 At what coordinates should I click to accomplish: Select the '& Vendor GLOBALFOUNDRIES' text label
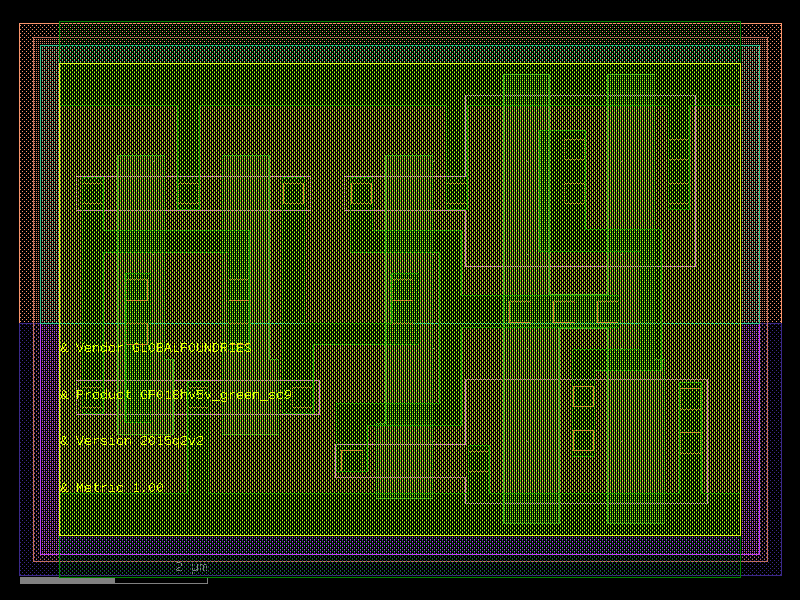click(x=156, y=348)
